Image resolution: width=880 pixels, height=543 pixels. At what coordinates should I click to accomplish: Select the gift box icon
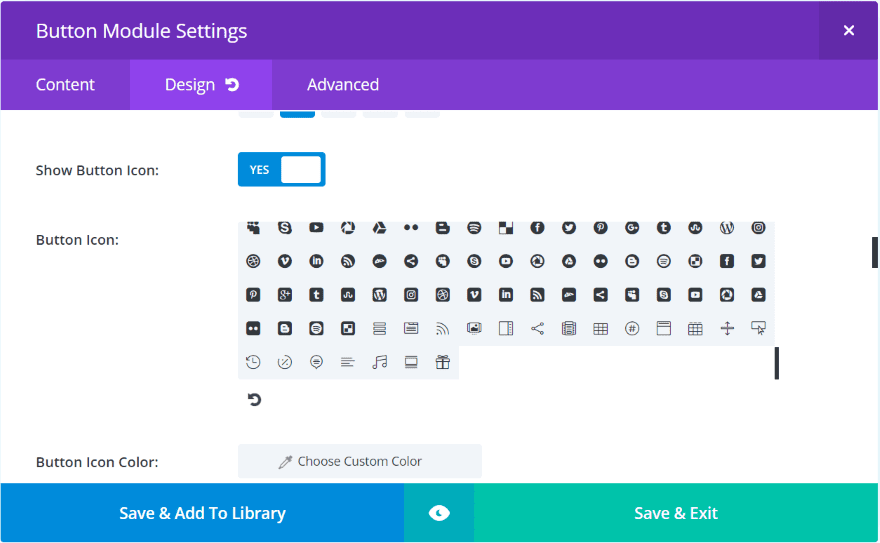pyautogui.click(x=443, y=362)
